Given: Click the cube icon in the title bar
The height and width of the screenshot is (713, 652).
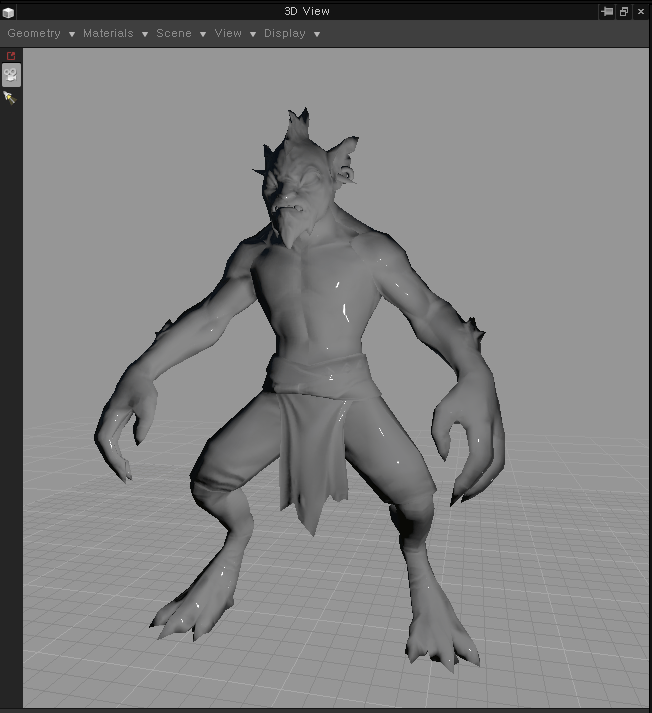Looking at the screenshot, I should 9,12.
